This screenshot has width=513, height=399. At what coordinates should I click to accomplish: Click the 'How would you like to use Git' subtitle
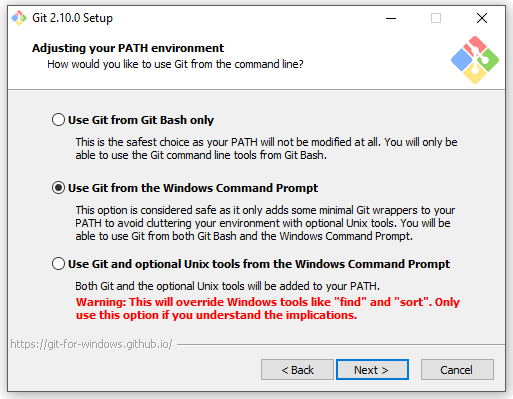coord(175,64)
